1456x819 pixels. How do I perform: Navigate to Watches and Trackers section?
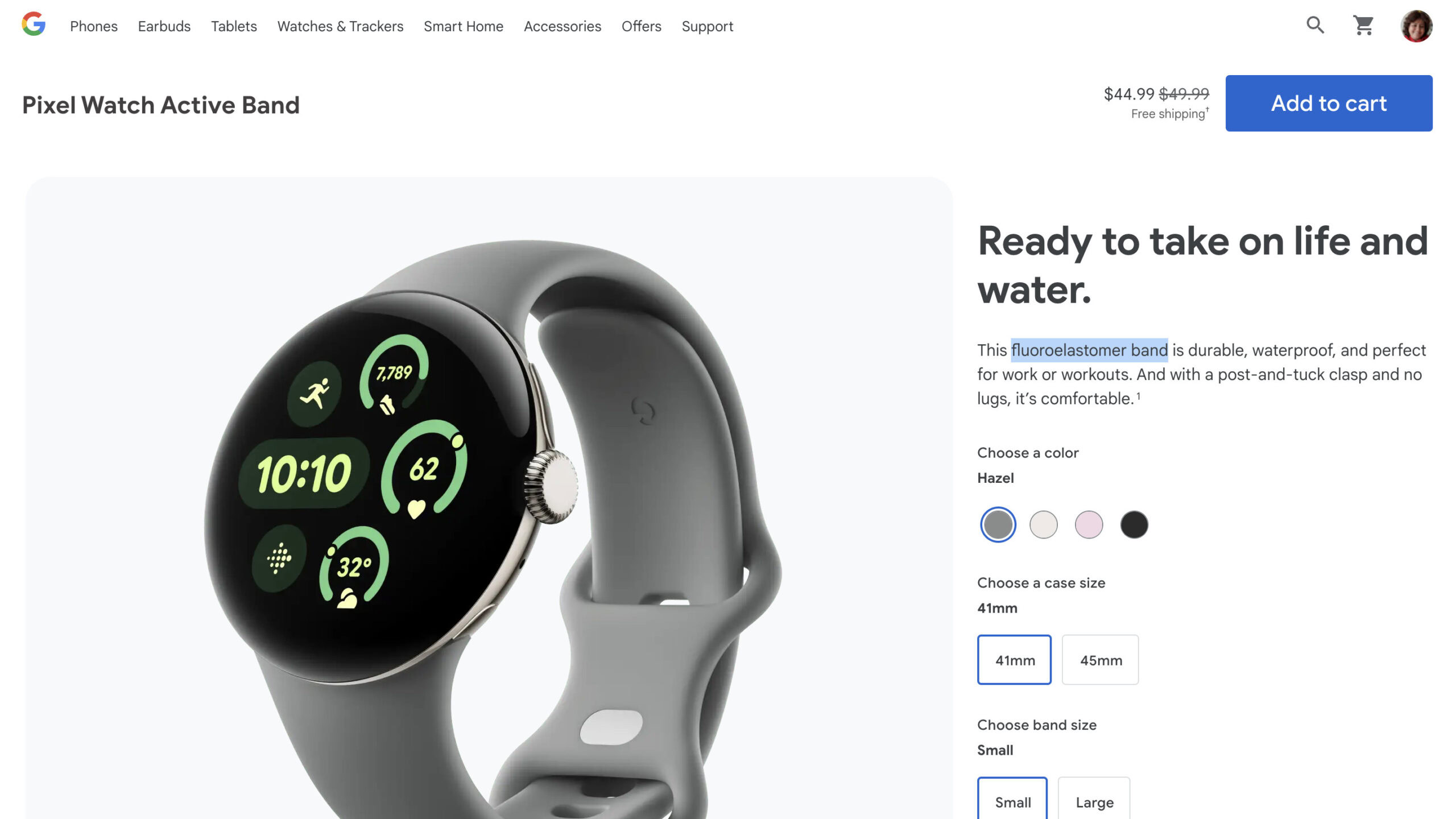click(x=340, y=26)
